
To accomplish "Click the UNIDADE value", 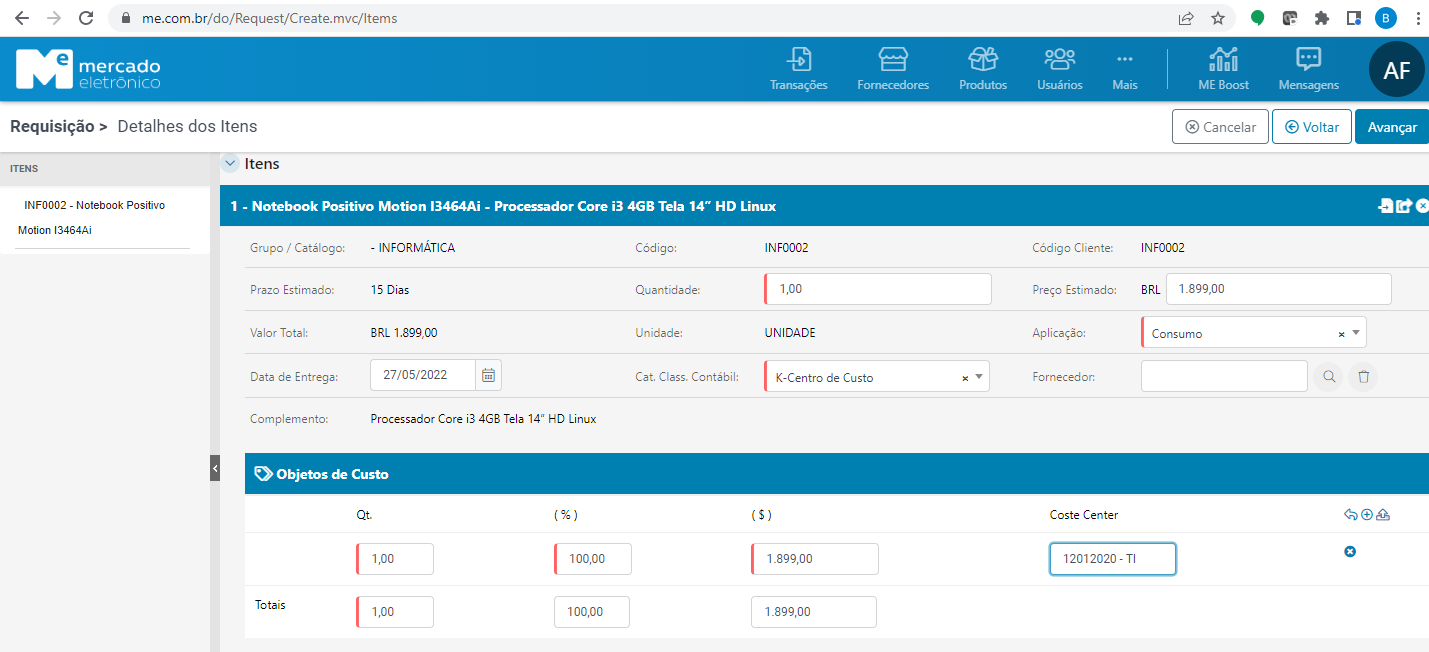I will point(790,333).
